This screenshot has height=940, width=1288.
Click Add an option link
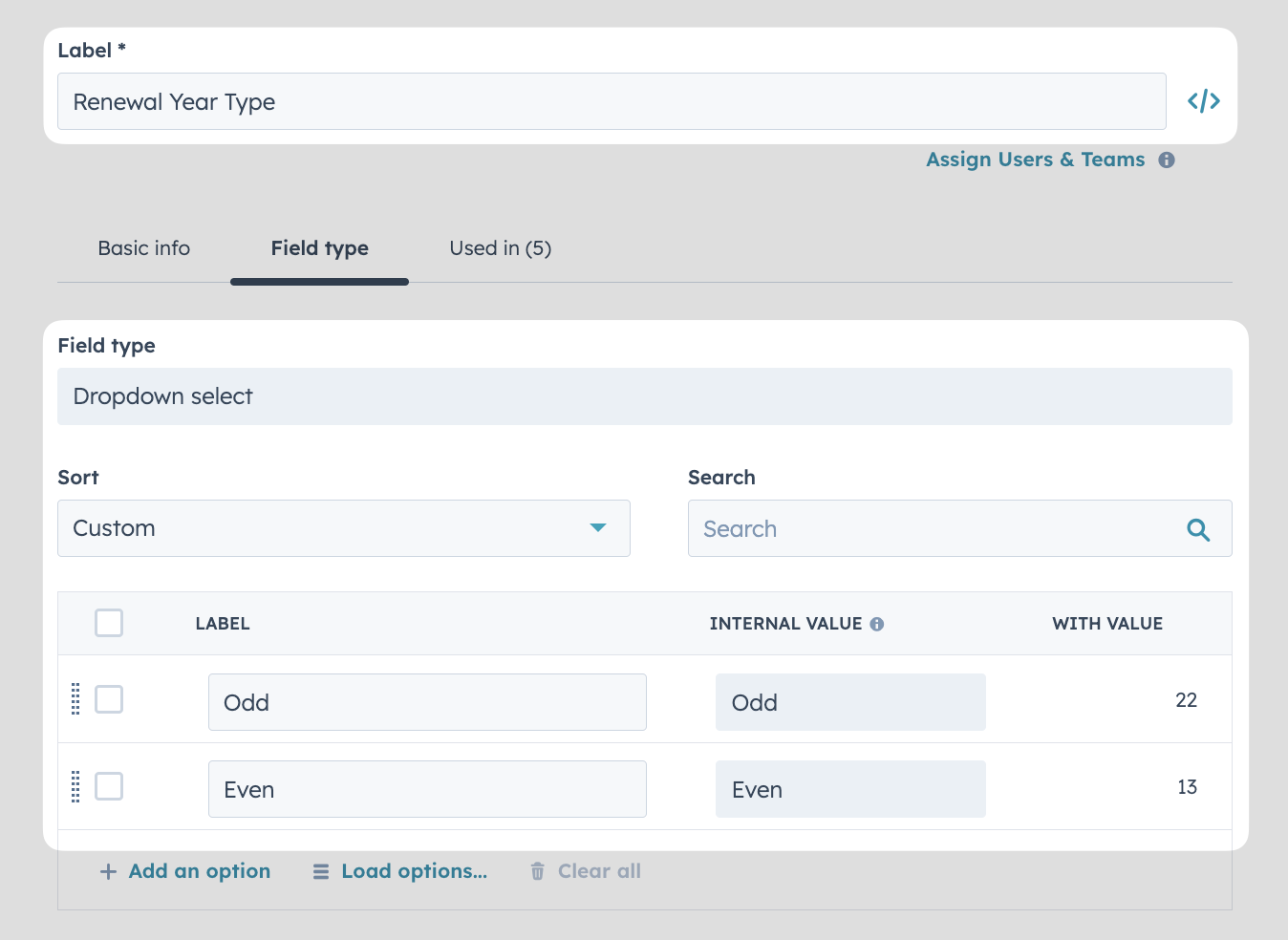tap(200, 871)
